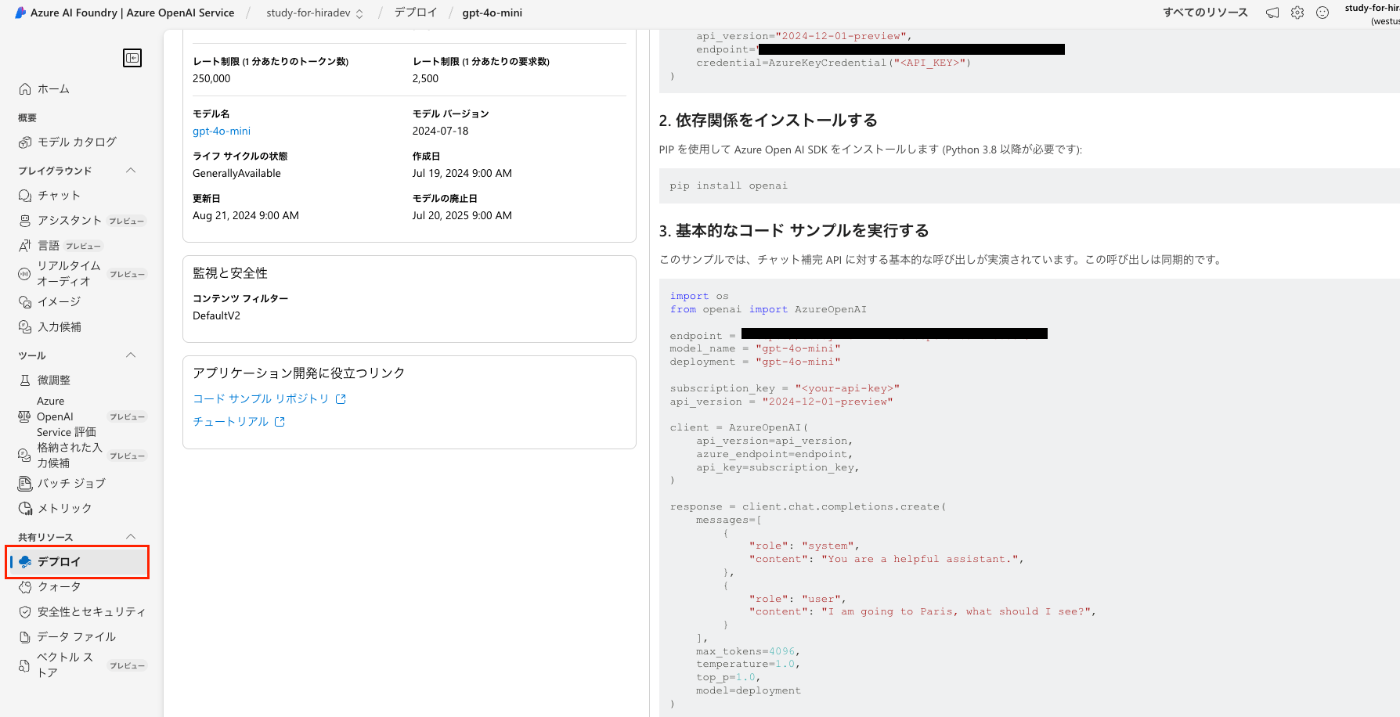The image size is (1400, 717).
Task: Click the クォータ icon
Action: 25,587
